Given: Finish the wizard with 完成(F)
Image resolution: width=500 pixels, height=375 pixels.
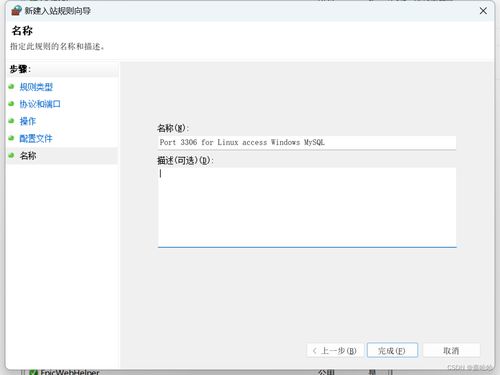Looking at the screenshot, I should [392, 350].
